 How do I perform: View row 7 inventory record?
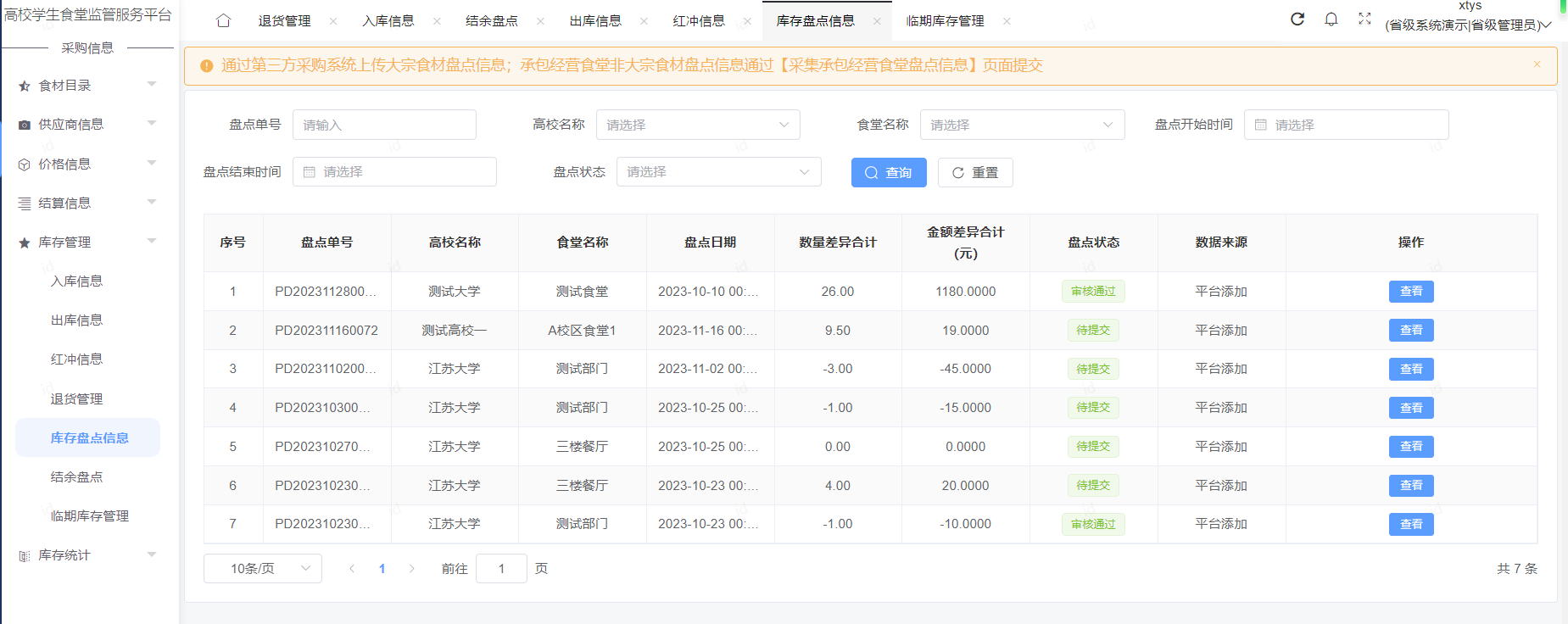click(1411, 525)
